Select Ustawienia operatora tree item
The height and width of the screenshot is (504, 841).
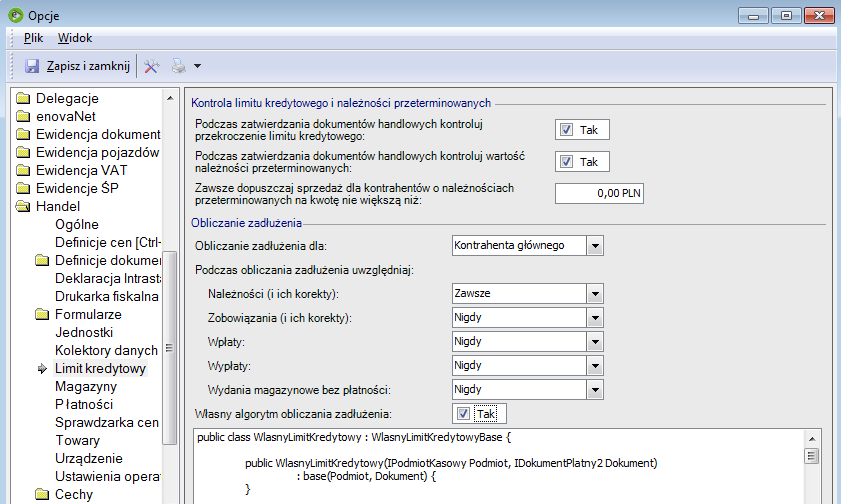[108, 477]
